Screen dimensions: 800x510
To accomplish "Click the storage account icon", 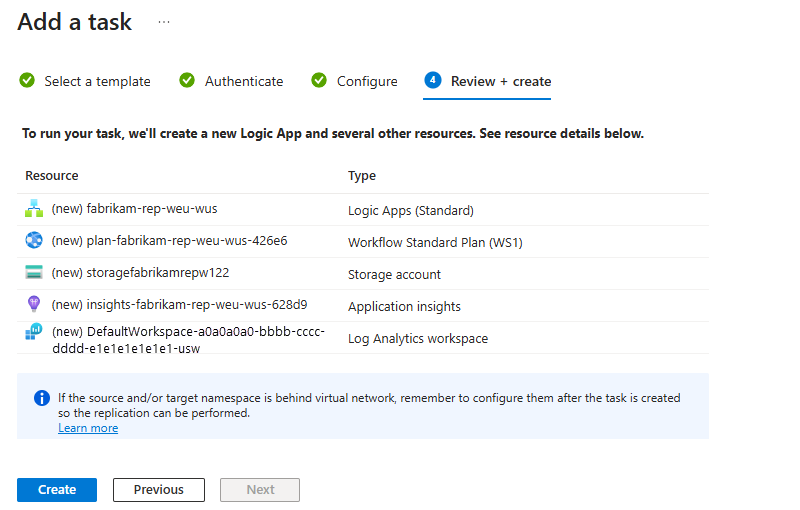I will pos(35,273).
